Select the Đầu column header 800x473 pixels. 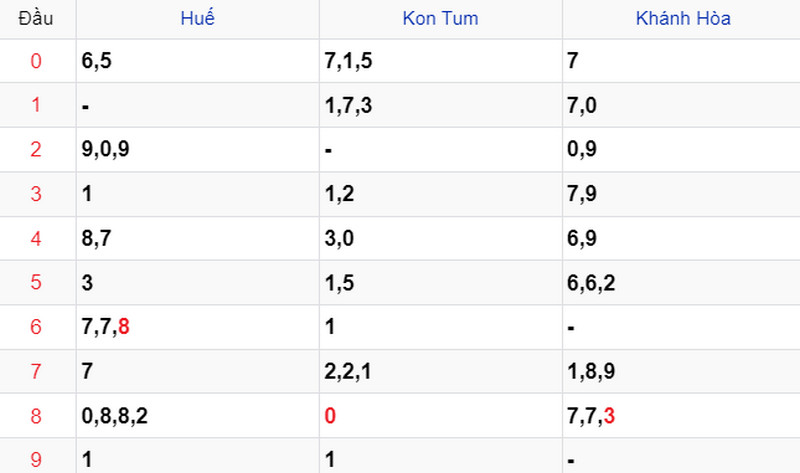[36, 18]
